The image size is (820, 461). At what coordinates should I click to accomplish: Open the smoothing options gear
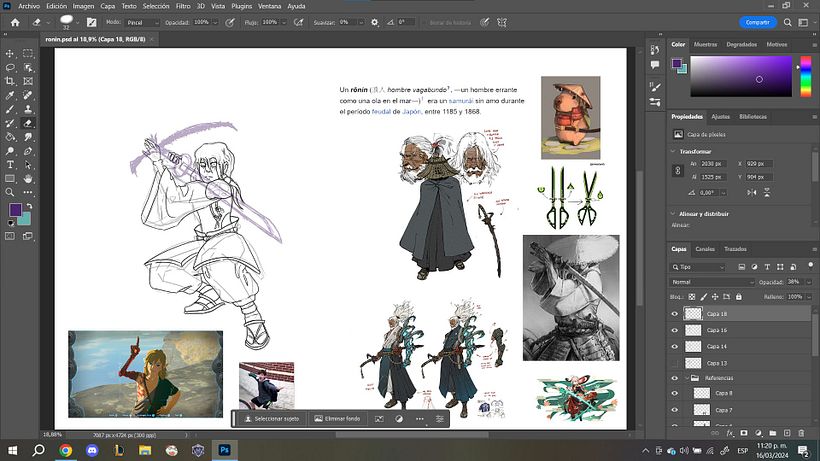click(x=374, y=22)
